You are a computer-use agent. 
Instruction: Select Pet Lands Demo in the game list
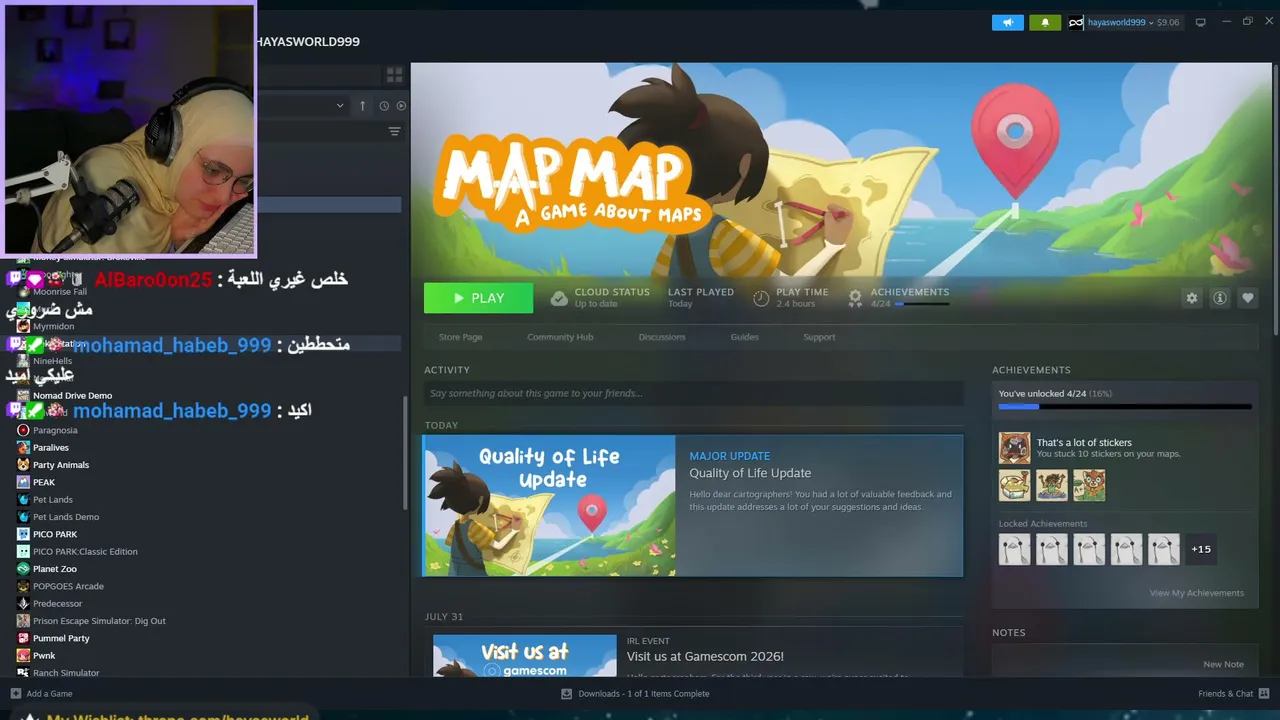66,517
